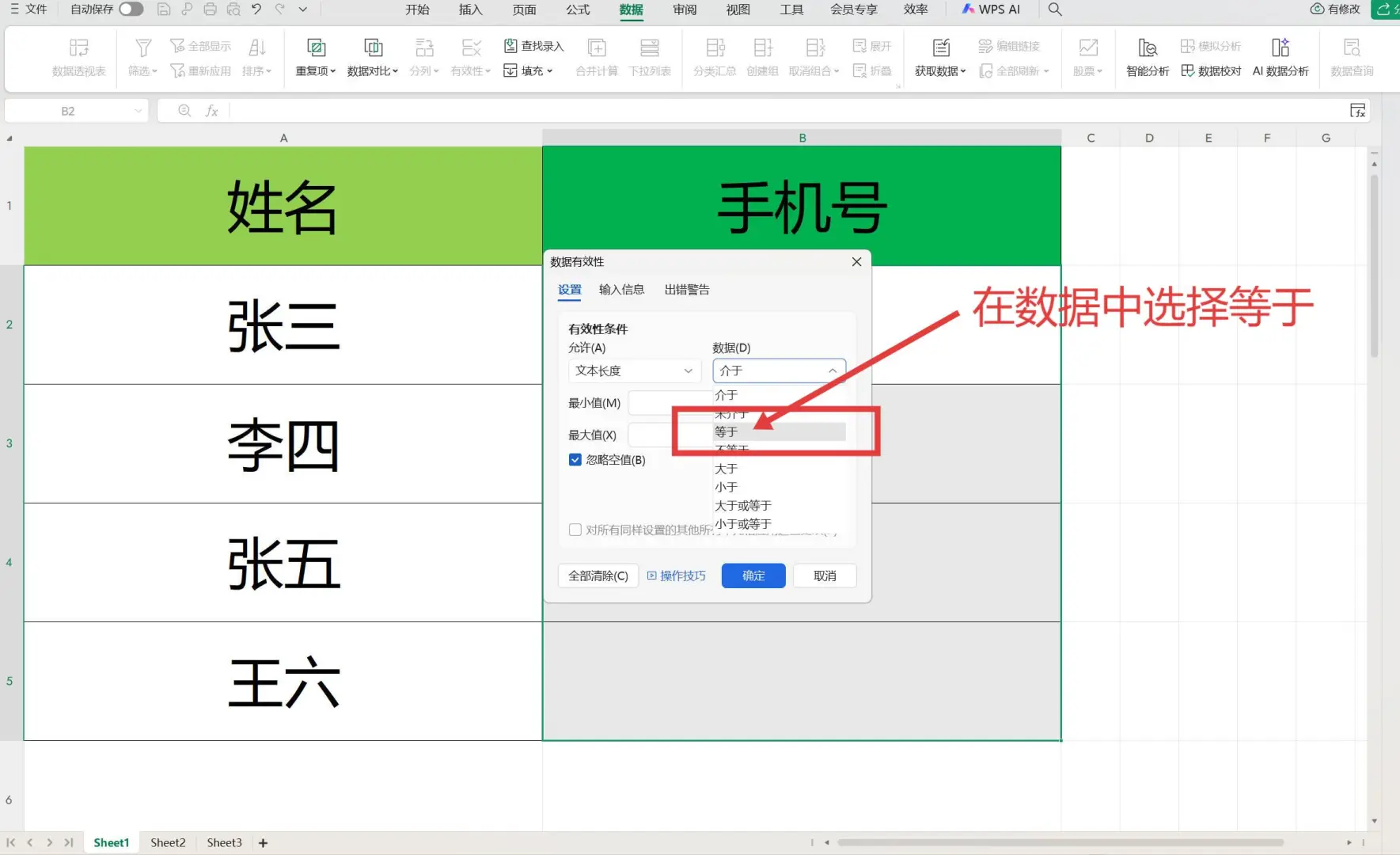Open the Allow (文本长度) dropdown
This screenshot has width=1400, height=855.
[635, 370]
